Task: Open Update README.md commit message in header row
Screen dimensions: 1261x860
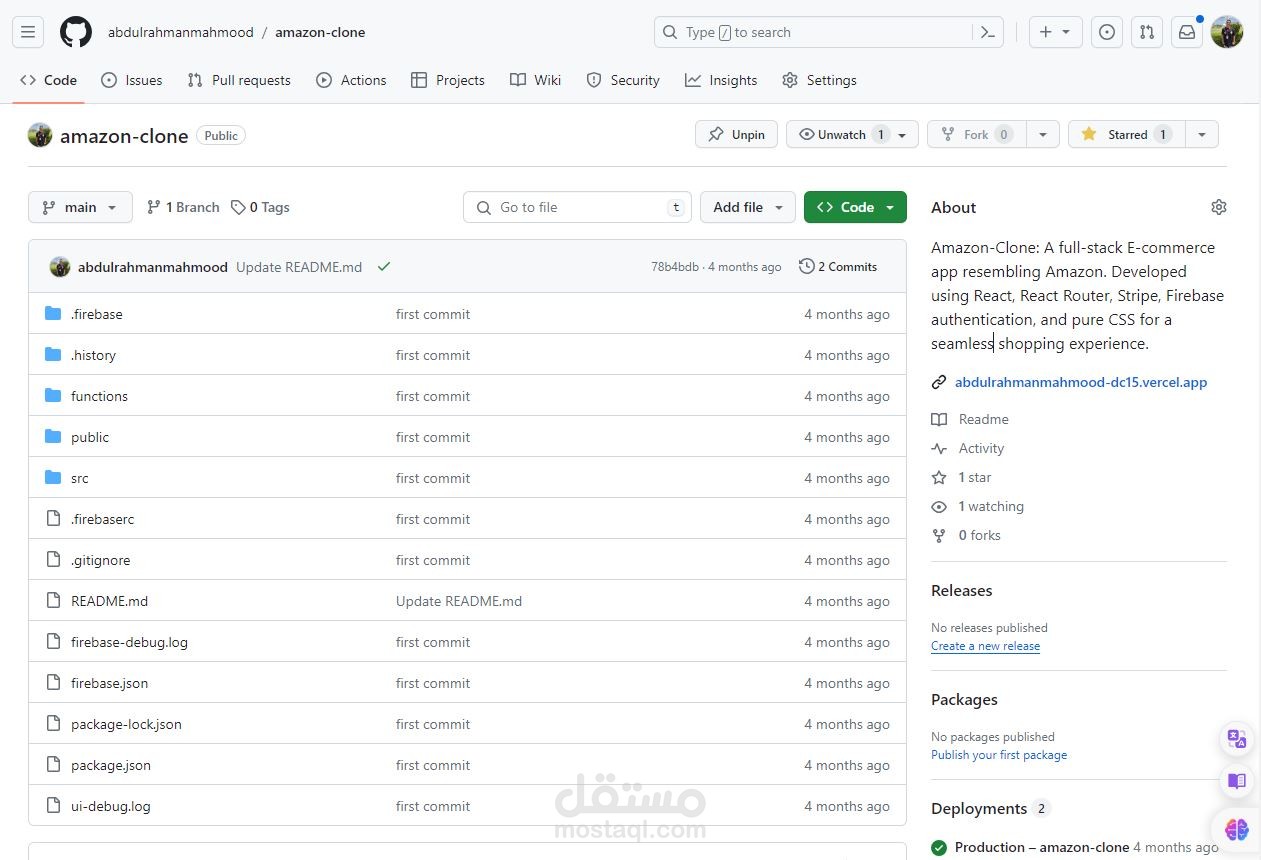Action: [299, 267]
